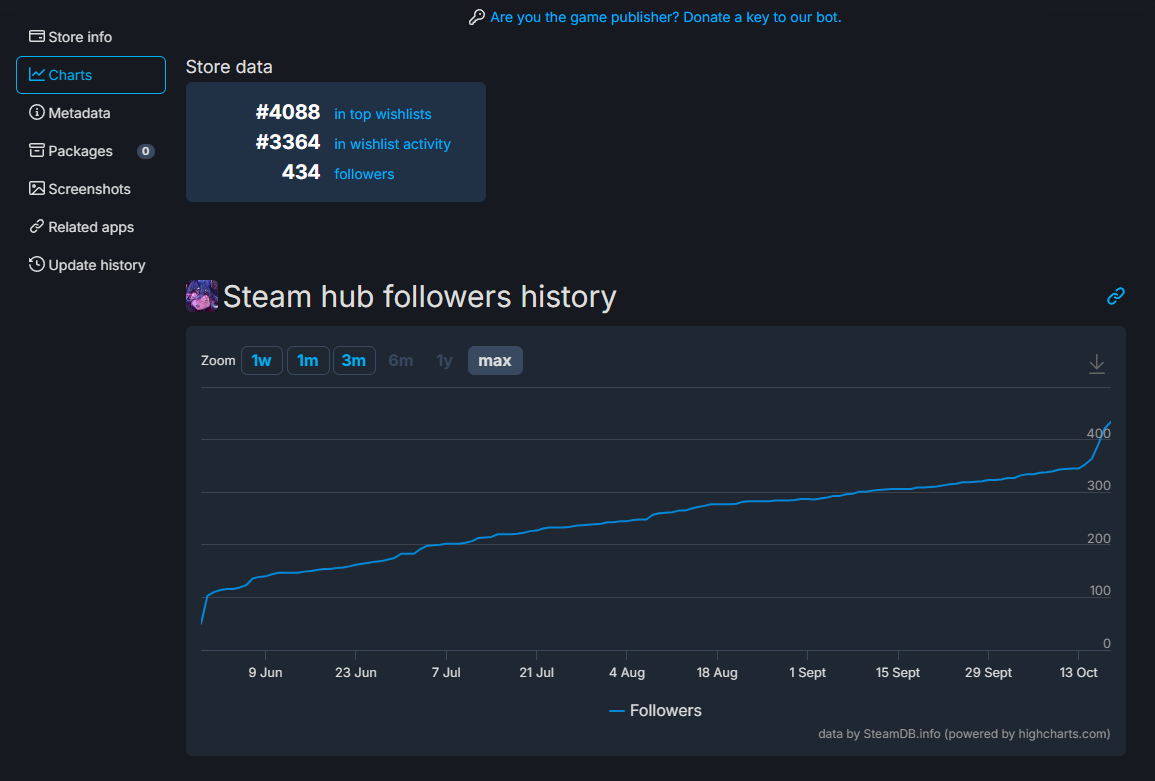Click the key icon beside the publisher message

pos(477,17)
